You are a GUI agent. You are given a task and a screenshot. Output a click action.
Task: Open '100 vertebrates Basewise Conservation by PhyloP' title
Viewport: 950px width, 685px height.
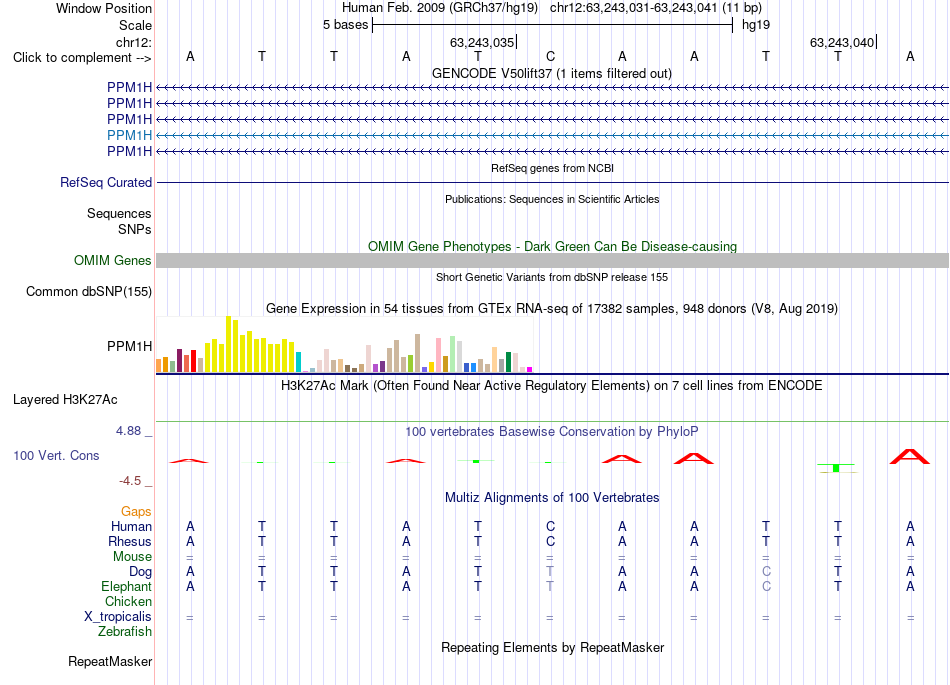[551, 432]
